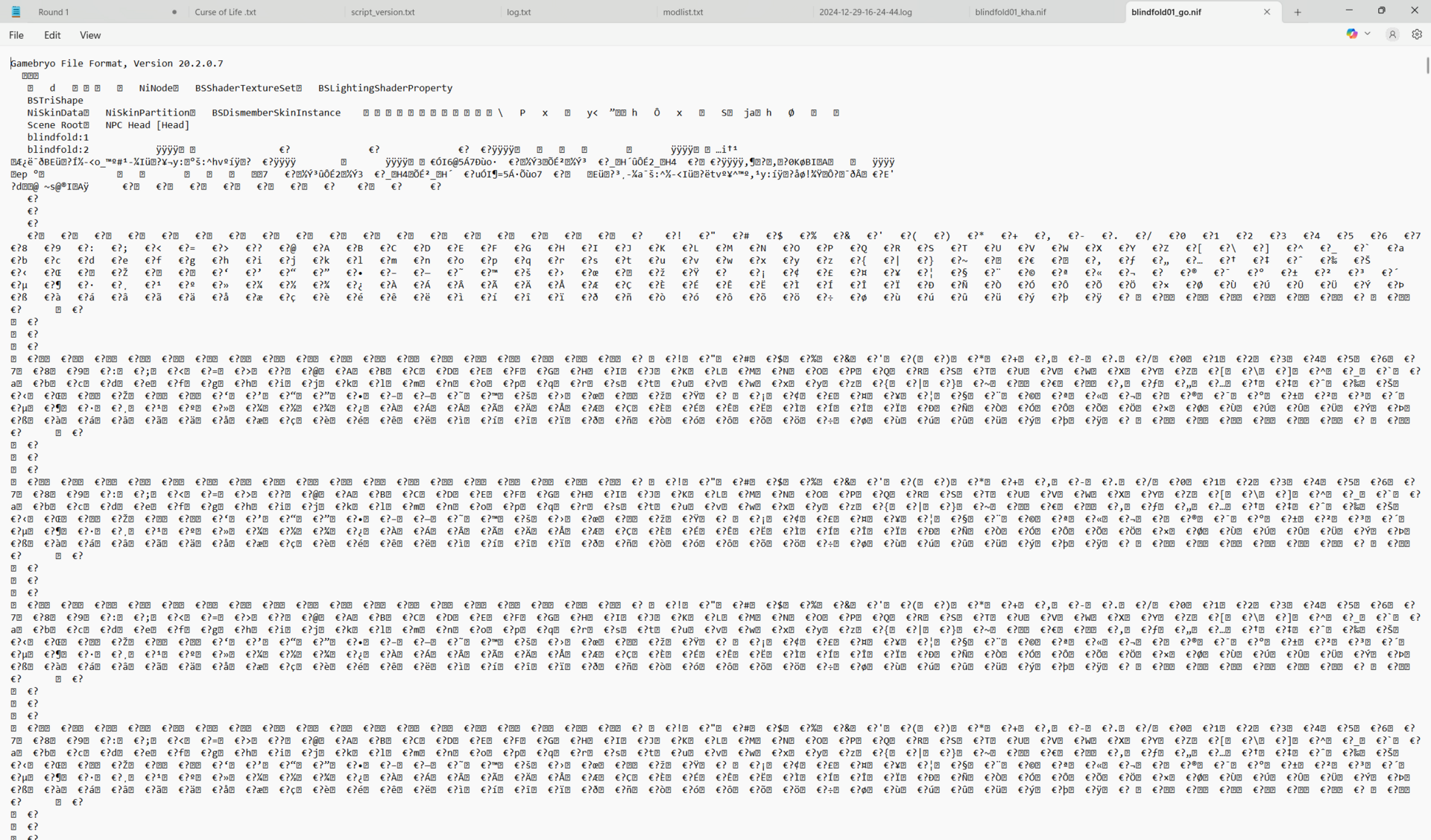The height and width of the screenshot is (840, 1431).
Task: Click the word 'BSLightingShaderProperty'
Action: 385,88
